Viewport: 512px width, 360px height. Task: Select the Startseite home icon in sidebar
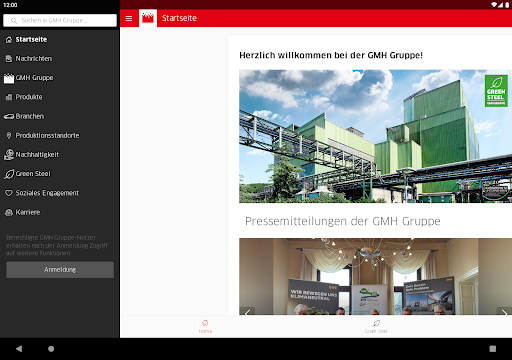coord(9,40)
